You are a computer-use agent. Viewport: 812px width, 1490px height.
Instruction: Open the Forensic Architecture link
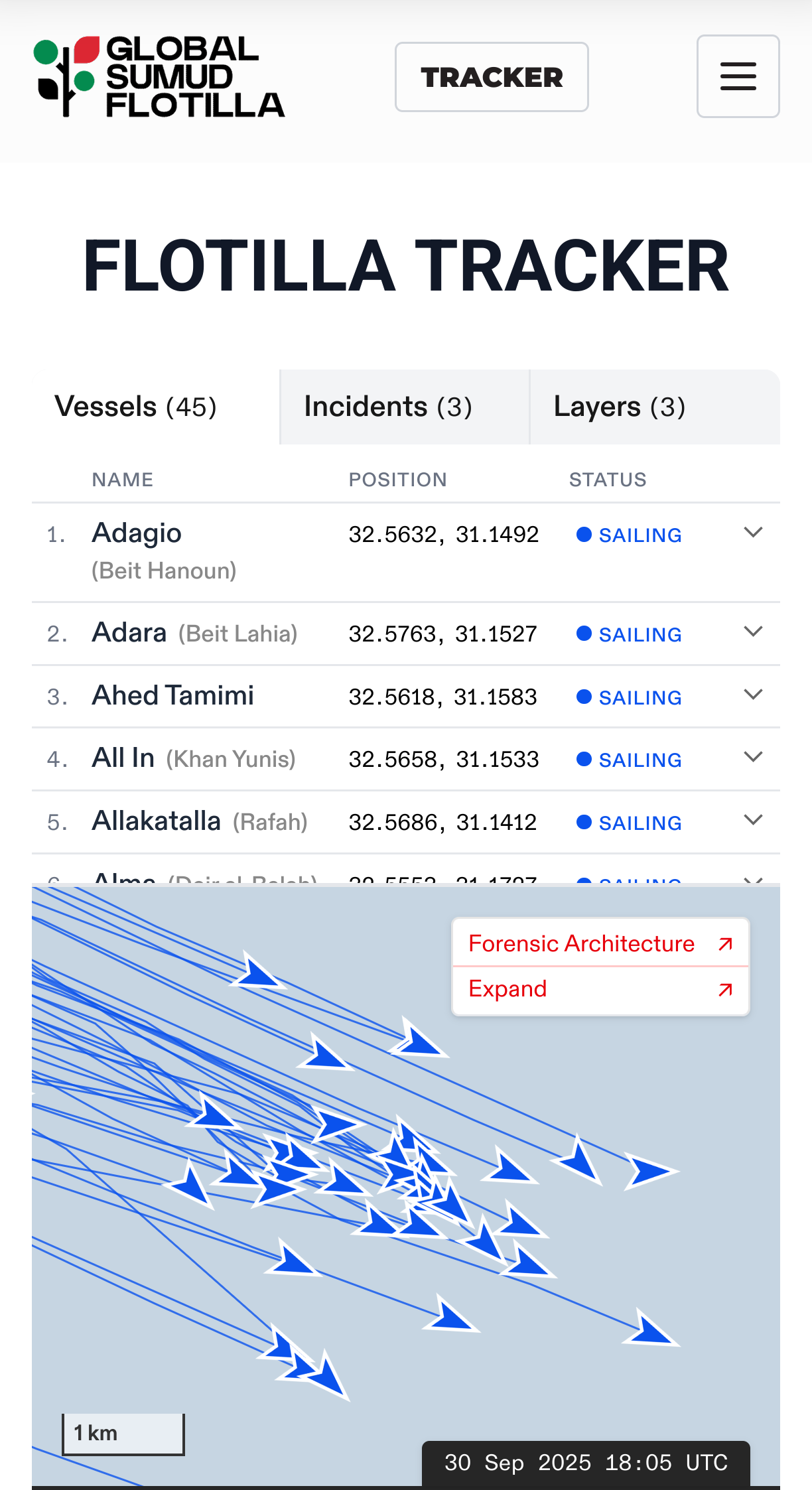pos(581,943)
